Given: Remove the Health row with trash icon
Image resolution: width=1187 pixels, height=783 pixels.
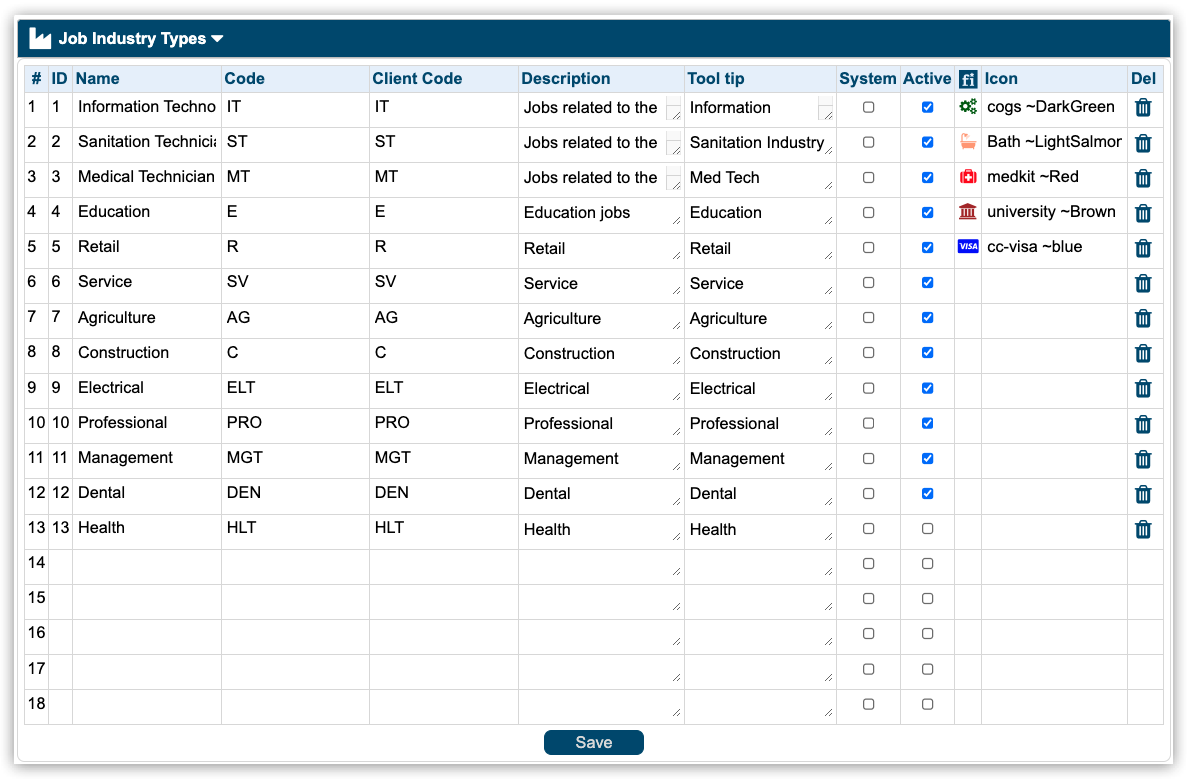Looking at the screenshot, I should pyautogui.click(x=1143, y=529).
